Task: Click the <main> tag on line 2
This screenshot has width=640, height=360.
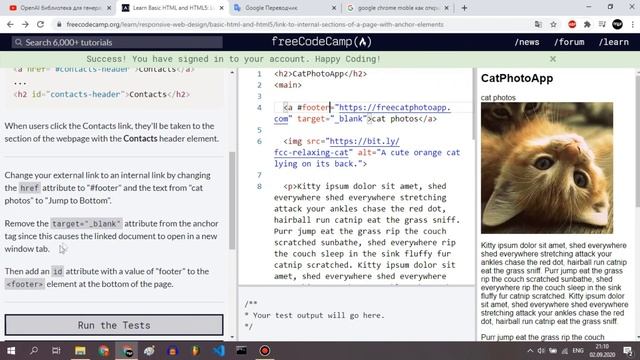Action: (x=288, y=85)
